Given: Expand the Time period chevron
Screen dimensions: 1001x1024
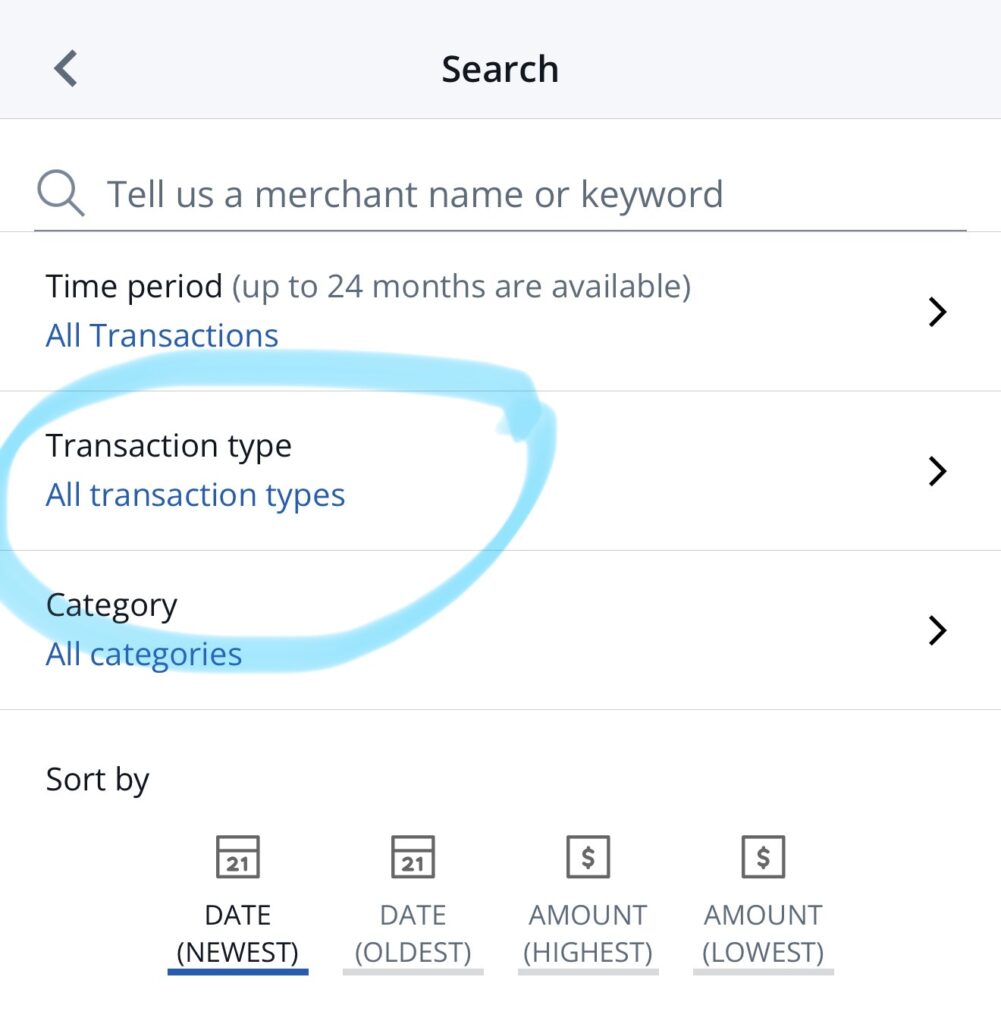Looking at the screenshot, I should pyautogui.click(x=937, y=312).
